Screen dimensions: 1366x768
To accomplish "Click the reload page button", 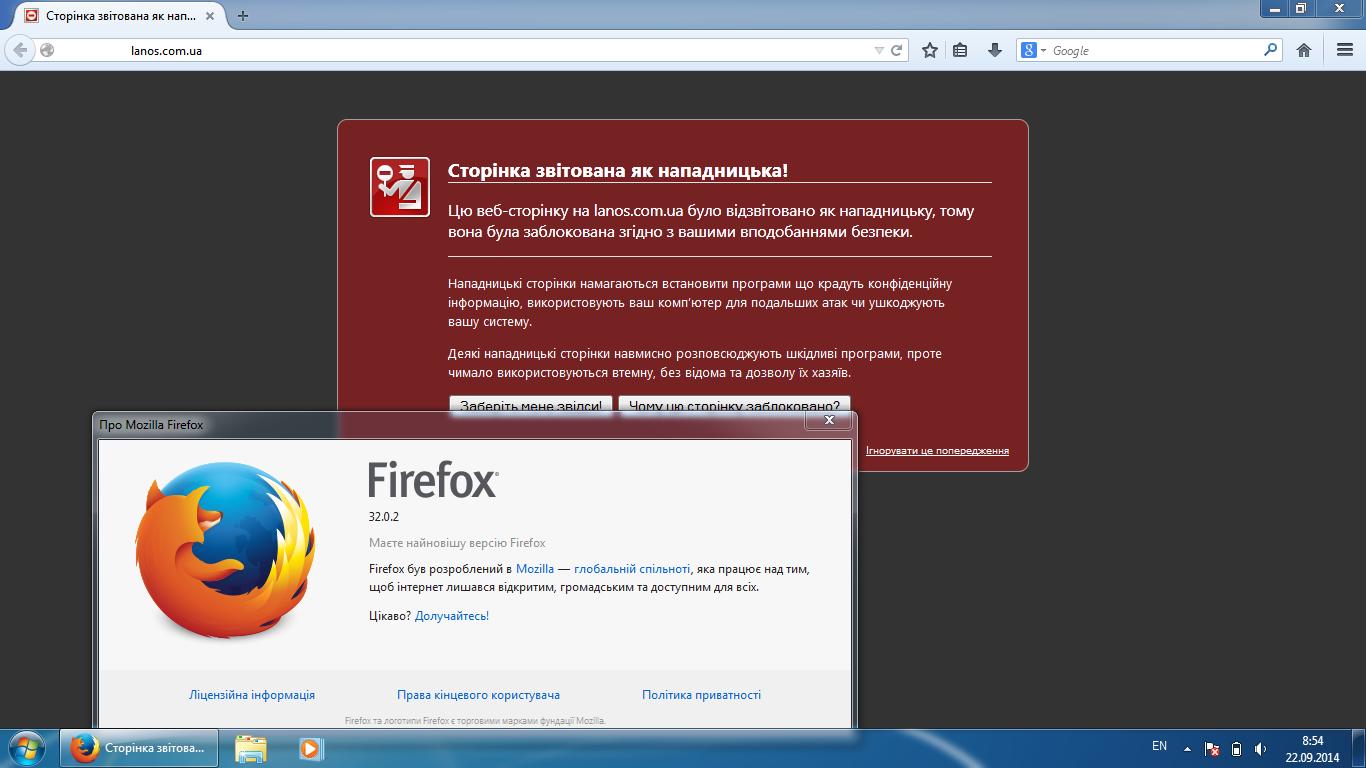I will pyautogui.click(x=897, y=50).
